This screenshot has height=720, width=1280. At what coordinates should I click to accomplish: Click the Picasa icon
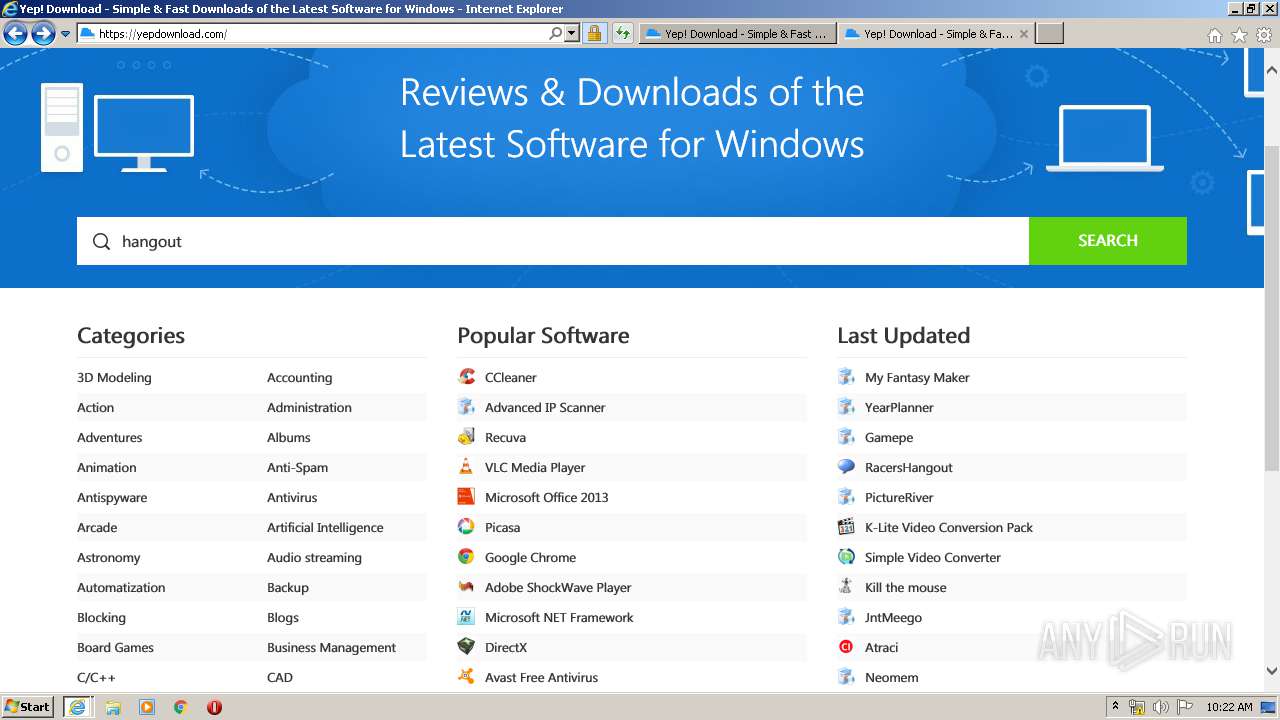466,527
